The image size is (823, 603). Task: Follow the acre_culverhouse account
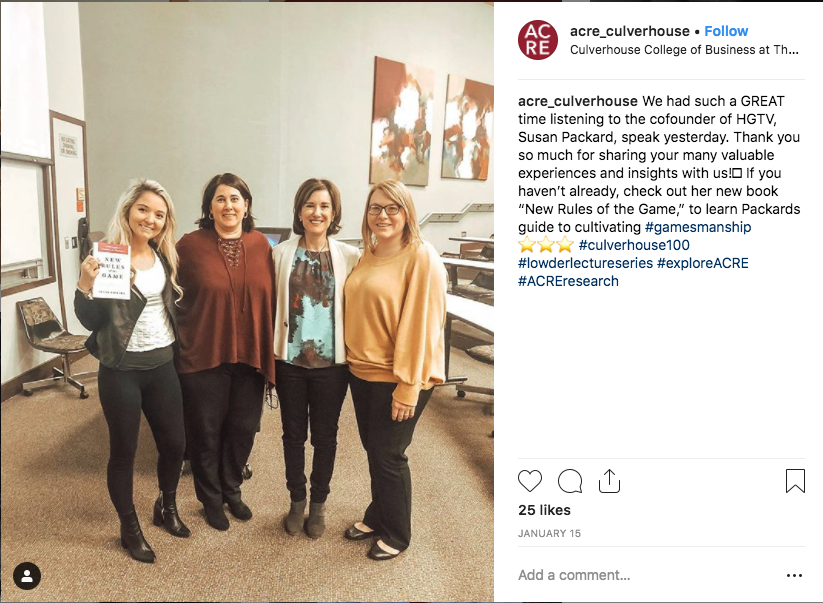click(x=726, y=31)
